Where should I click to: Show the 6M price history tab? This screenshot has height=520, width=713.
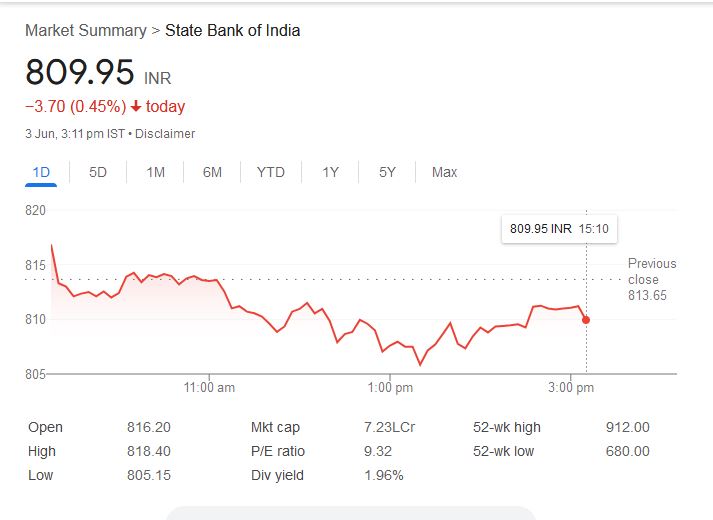(212, 172)
